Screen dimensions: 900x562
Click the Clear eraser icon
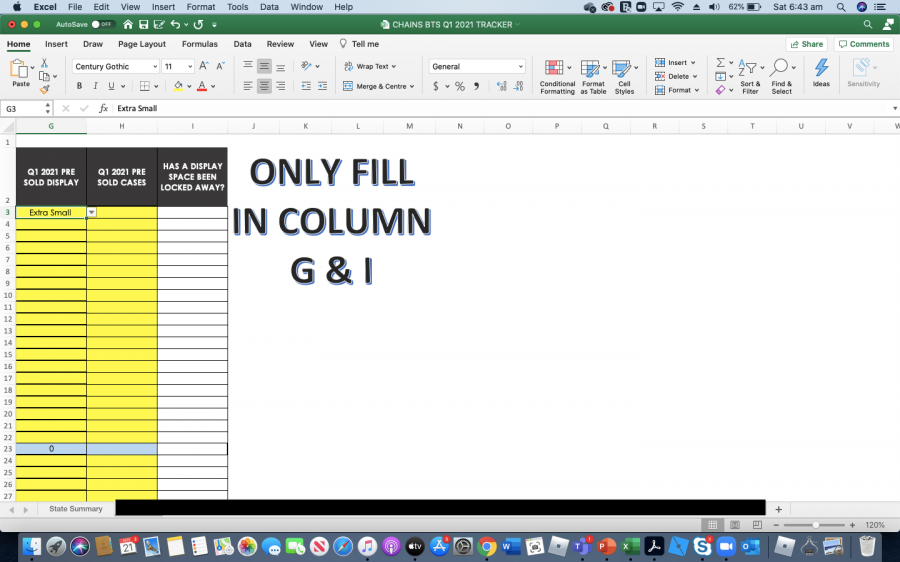point(720,90)
